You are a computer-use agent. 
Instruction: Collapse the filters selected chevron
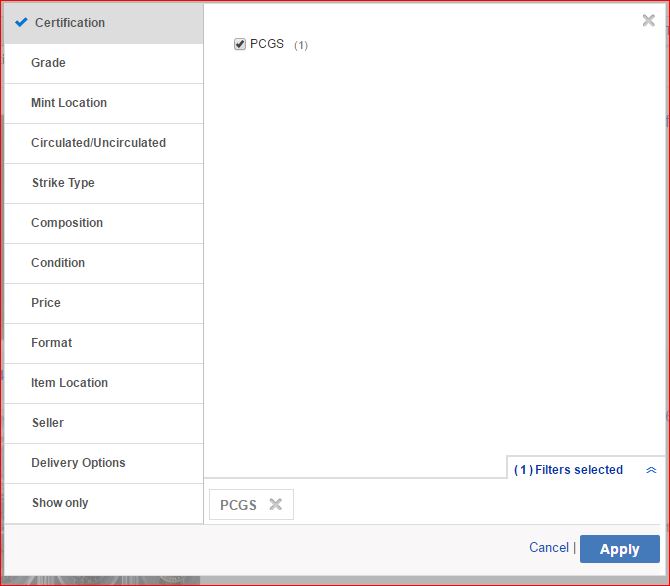pos(651,470)
